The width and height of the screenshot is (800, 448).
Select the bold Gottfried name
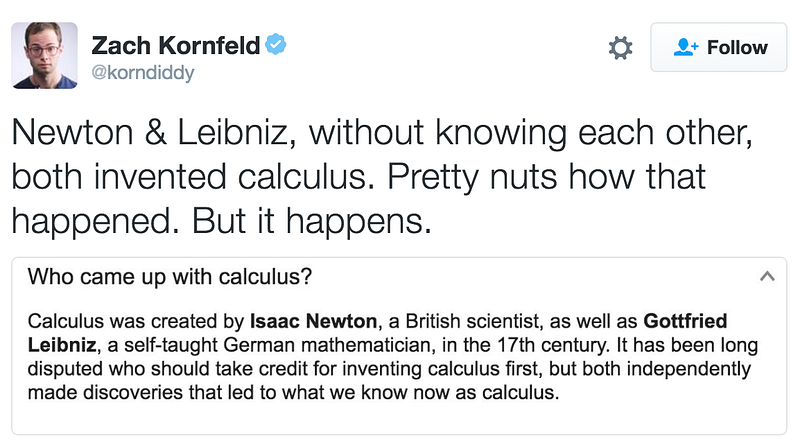tap(685, 321)
